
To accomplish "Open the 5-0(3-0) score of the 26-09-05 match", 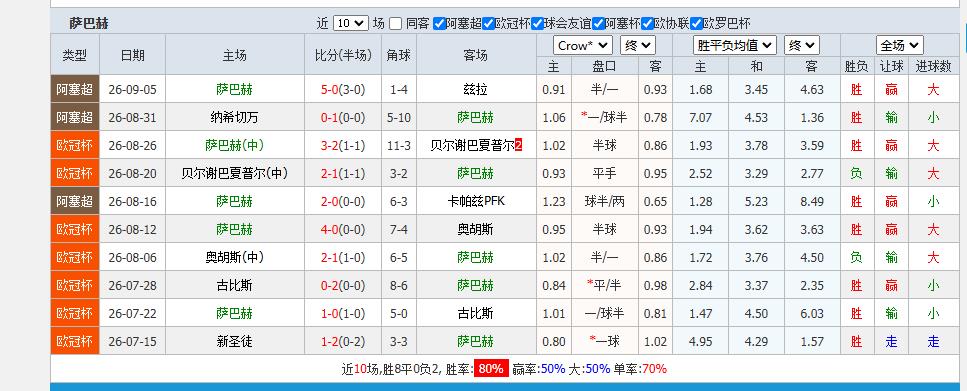I will point(343,89).
